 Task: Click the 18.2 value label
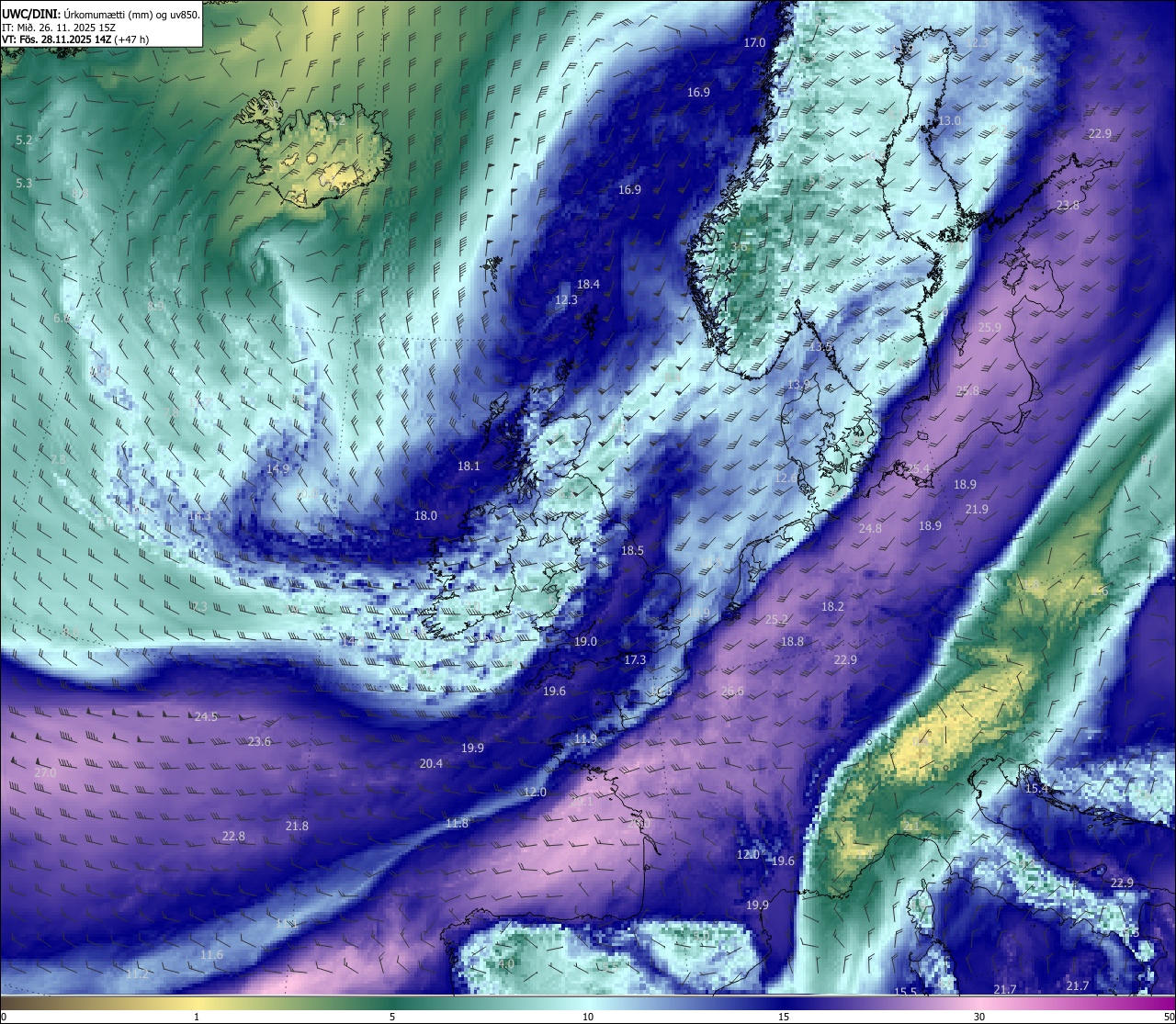coord(832,606)
